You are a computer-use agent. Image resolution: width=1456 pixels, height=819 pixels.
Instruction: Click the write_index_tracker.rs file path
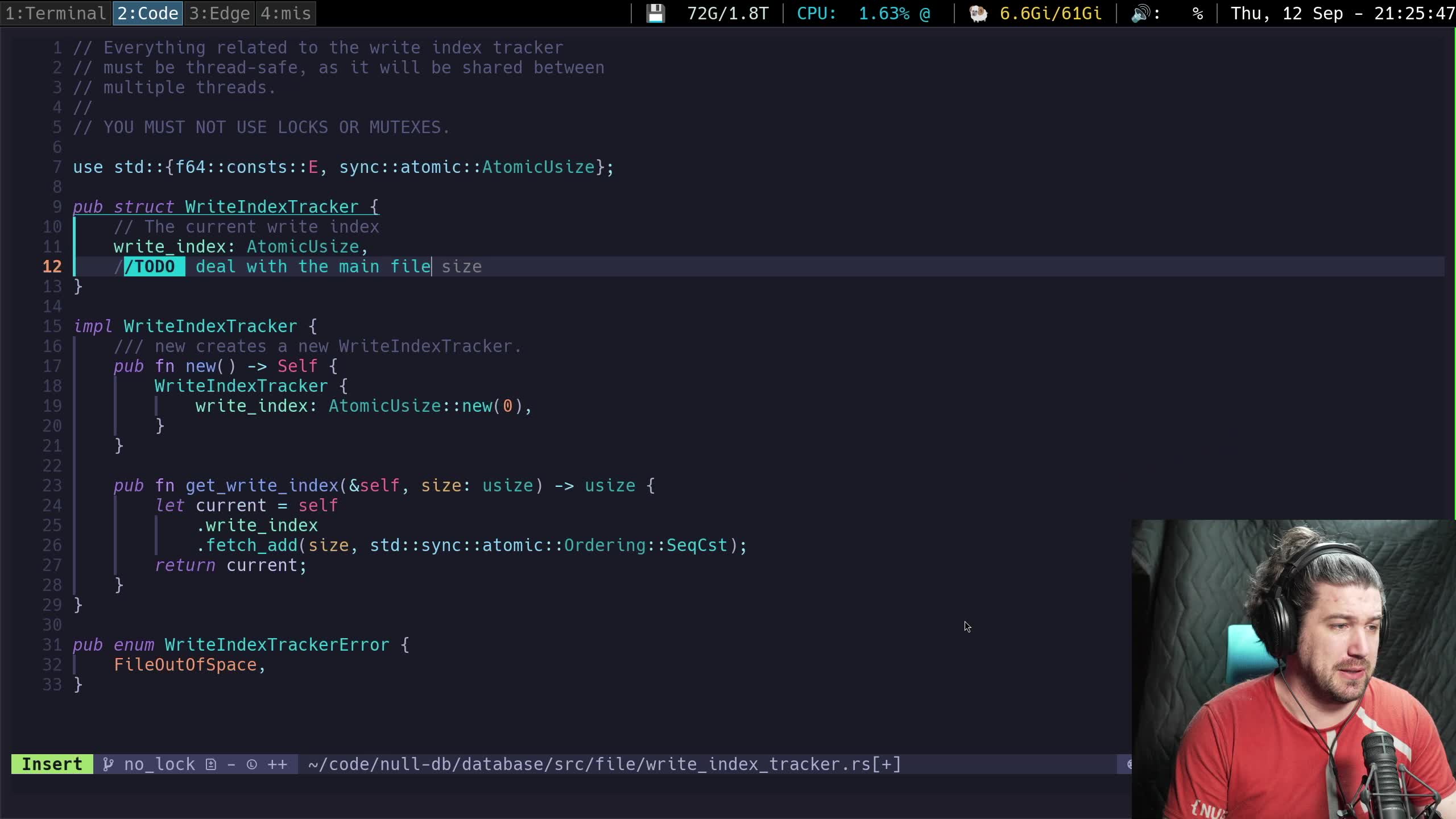coord(605,764)
